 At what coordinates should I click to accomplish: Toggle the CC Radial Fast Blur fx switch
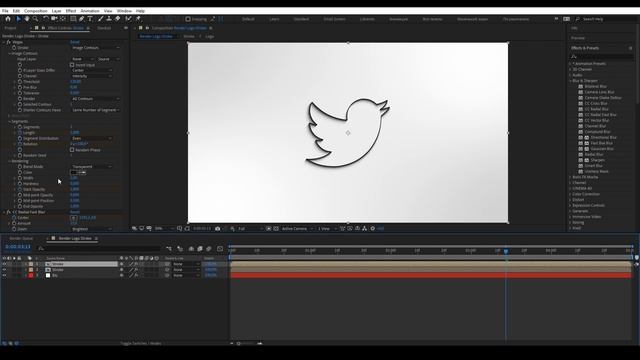pos(8,212)
